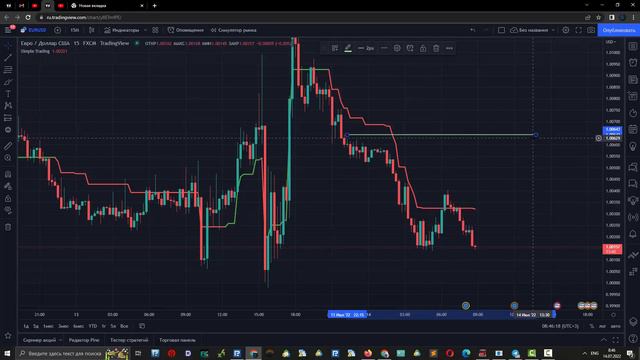Expand the bottom panel chevron

[603, 340]
